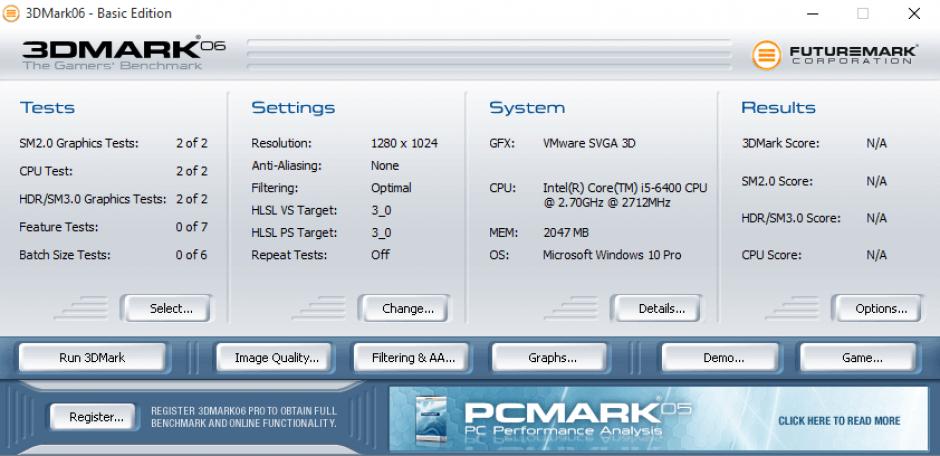Open the Image Quality tool
The image size is (940, 456).
[x=274, y=358]
